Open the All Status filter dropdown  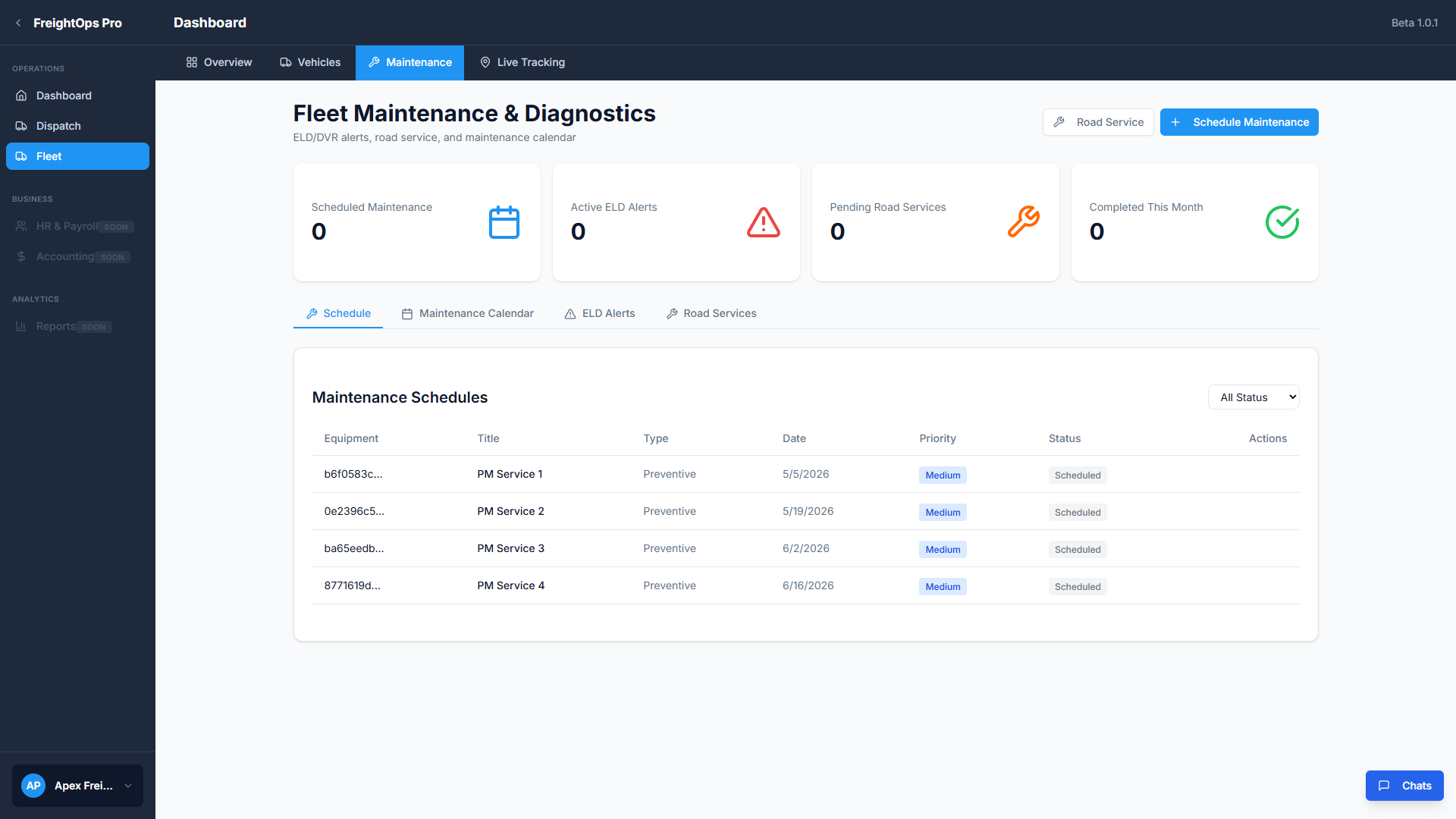pos(1253,397)
